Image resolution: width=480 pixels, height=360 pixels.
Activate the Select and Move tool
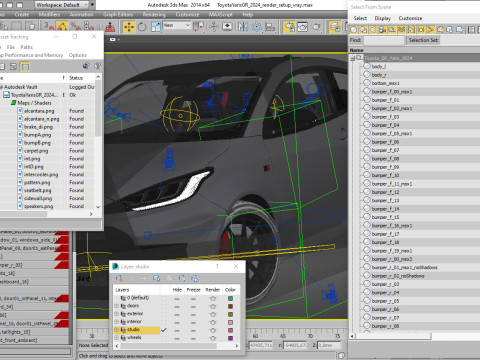coord(129,27)
